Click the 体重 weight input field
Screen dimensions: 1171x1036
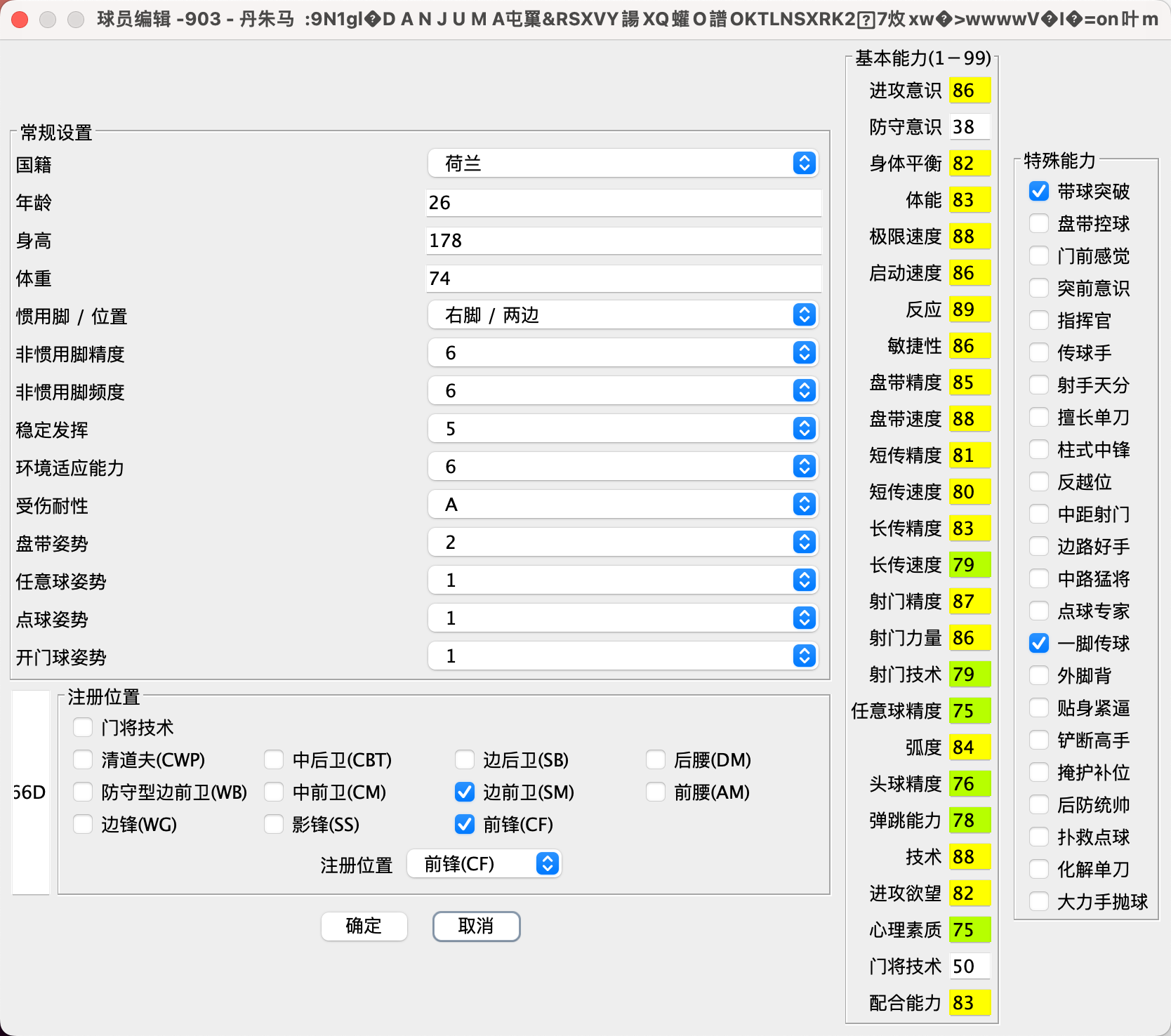click(623, 279)
